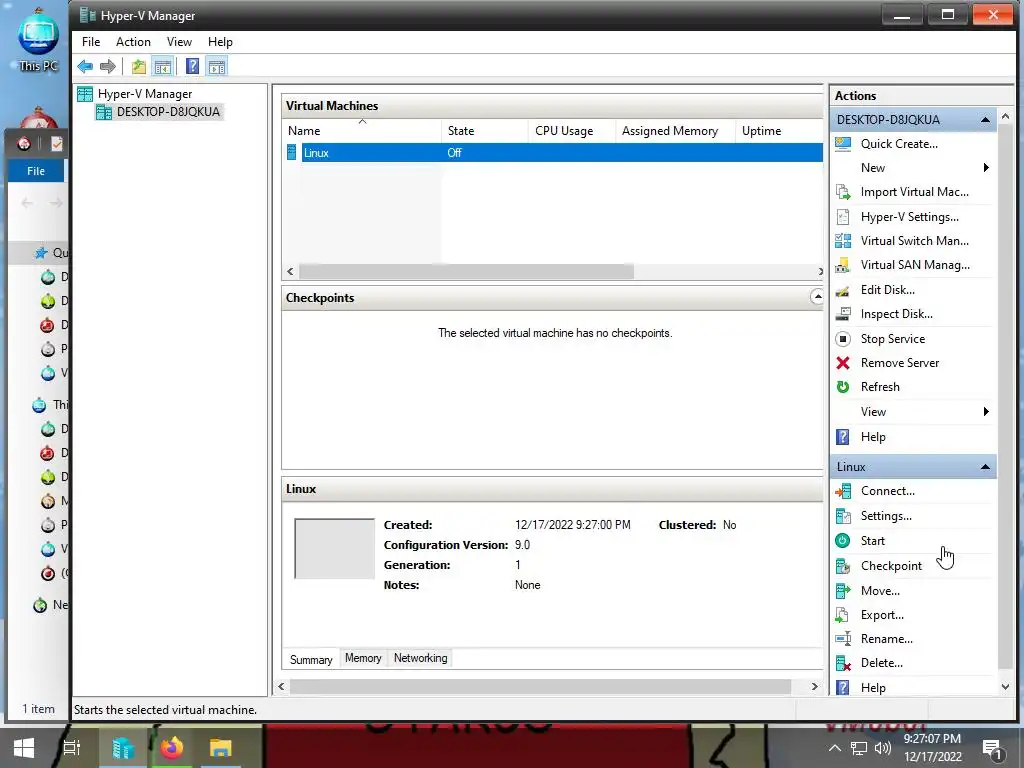
Task: Click Stop Service action
Action: [x=893, y=339]
